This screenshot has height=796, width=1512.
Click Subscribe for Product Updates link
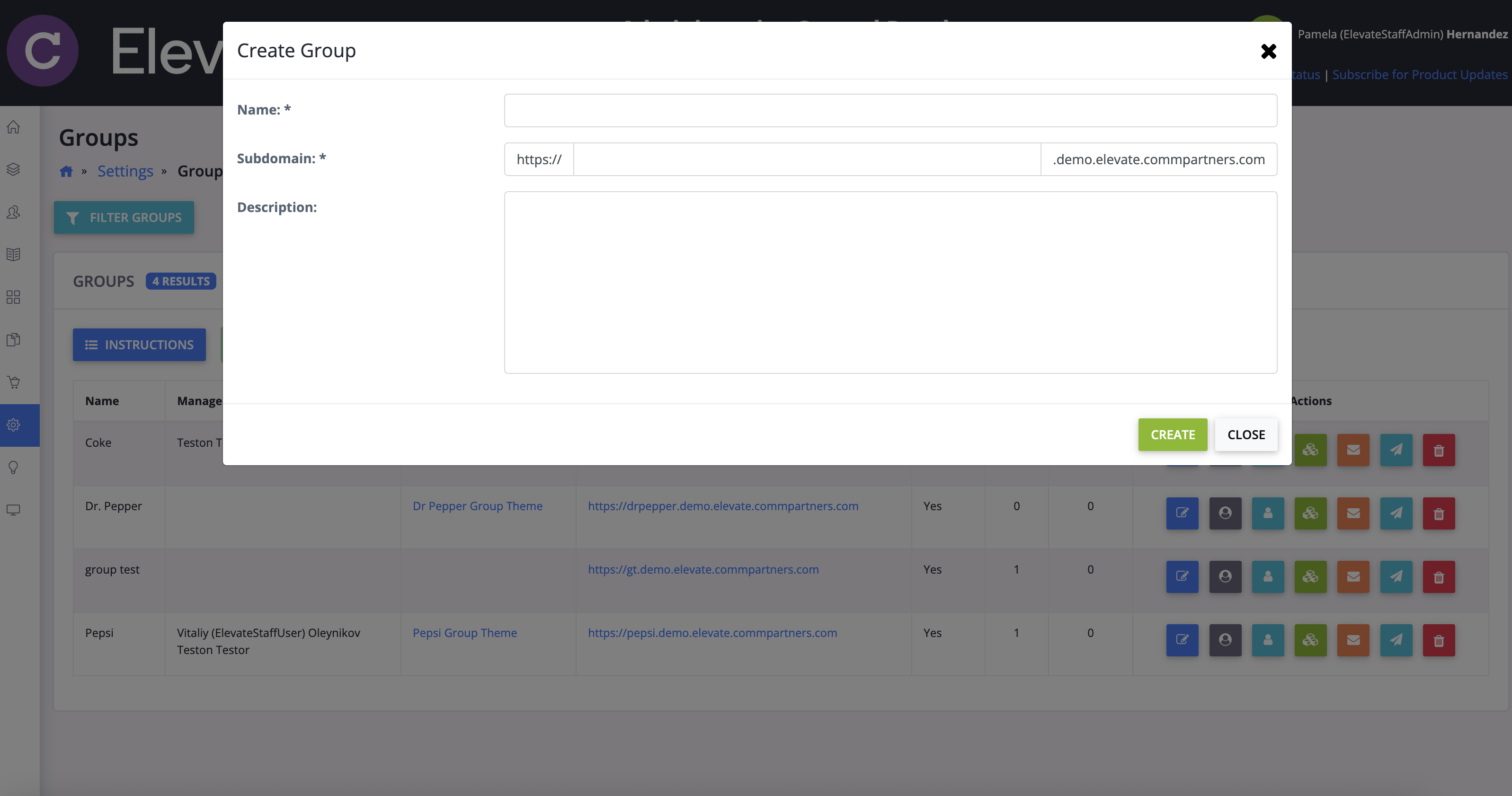click(x=1419, y=74)
